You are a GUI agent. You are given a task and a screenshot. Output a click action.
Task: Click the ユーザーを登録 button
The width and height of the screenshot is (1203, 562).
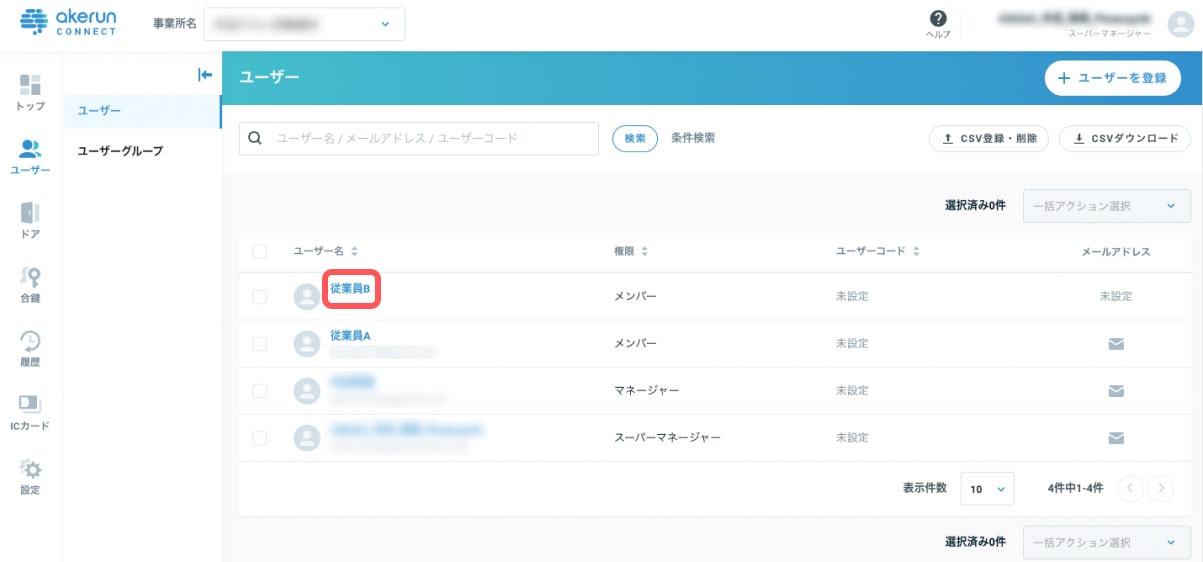pos(1112,78)
